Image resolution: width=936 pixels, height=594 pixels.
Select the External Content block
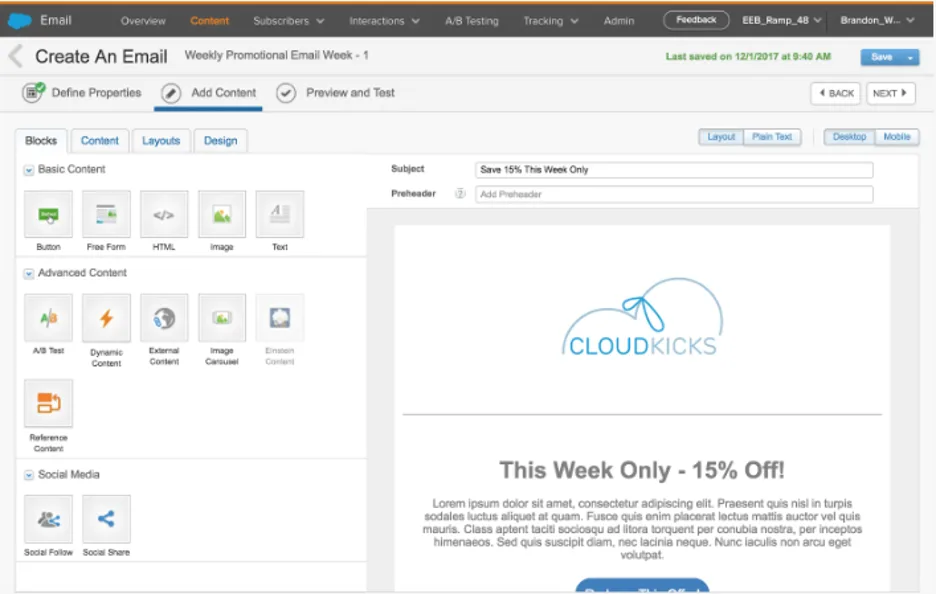[164, 318]
